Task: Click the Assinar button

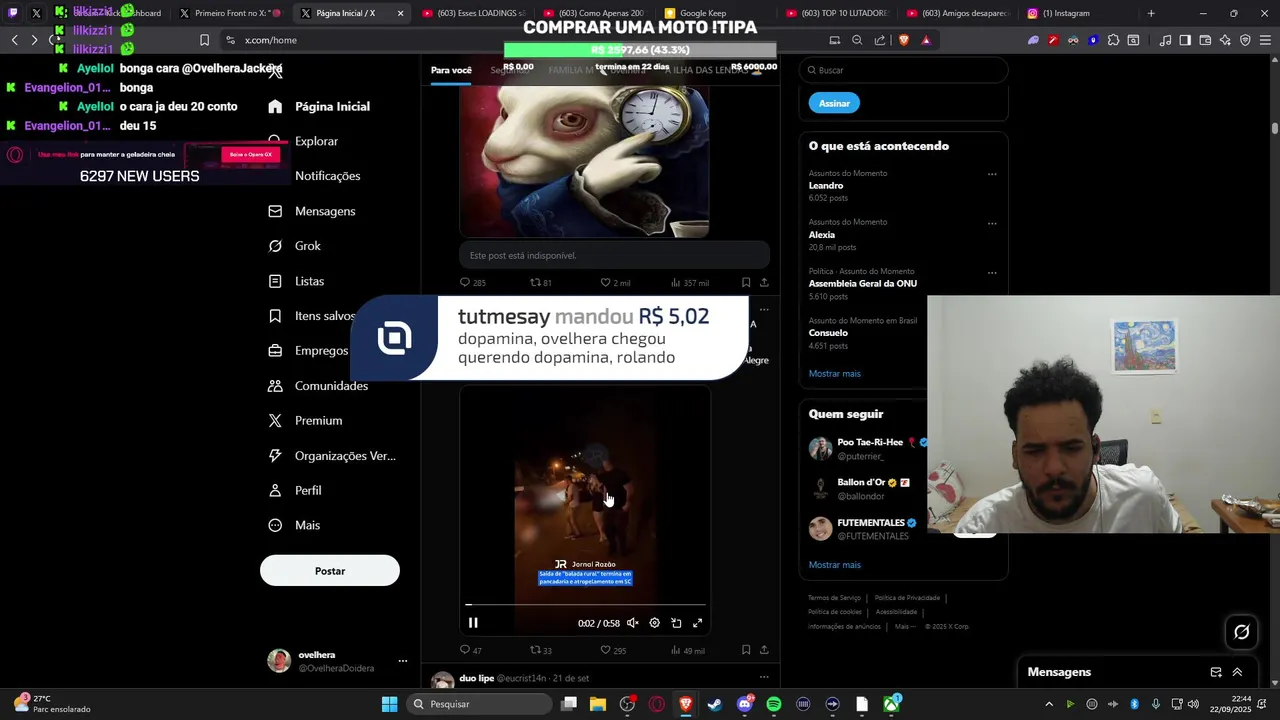Action: (834, 103)
